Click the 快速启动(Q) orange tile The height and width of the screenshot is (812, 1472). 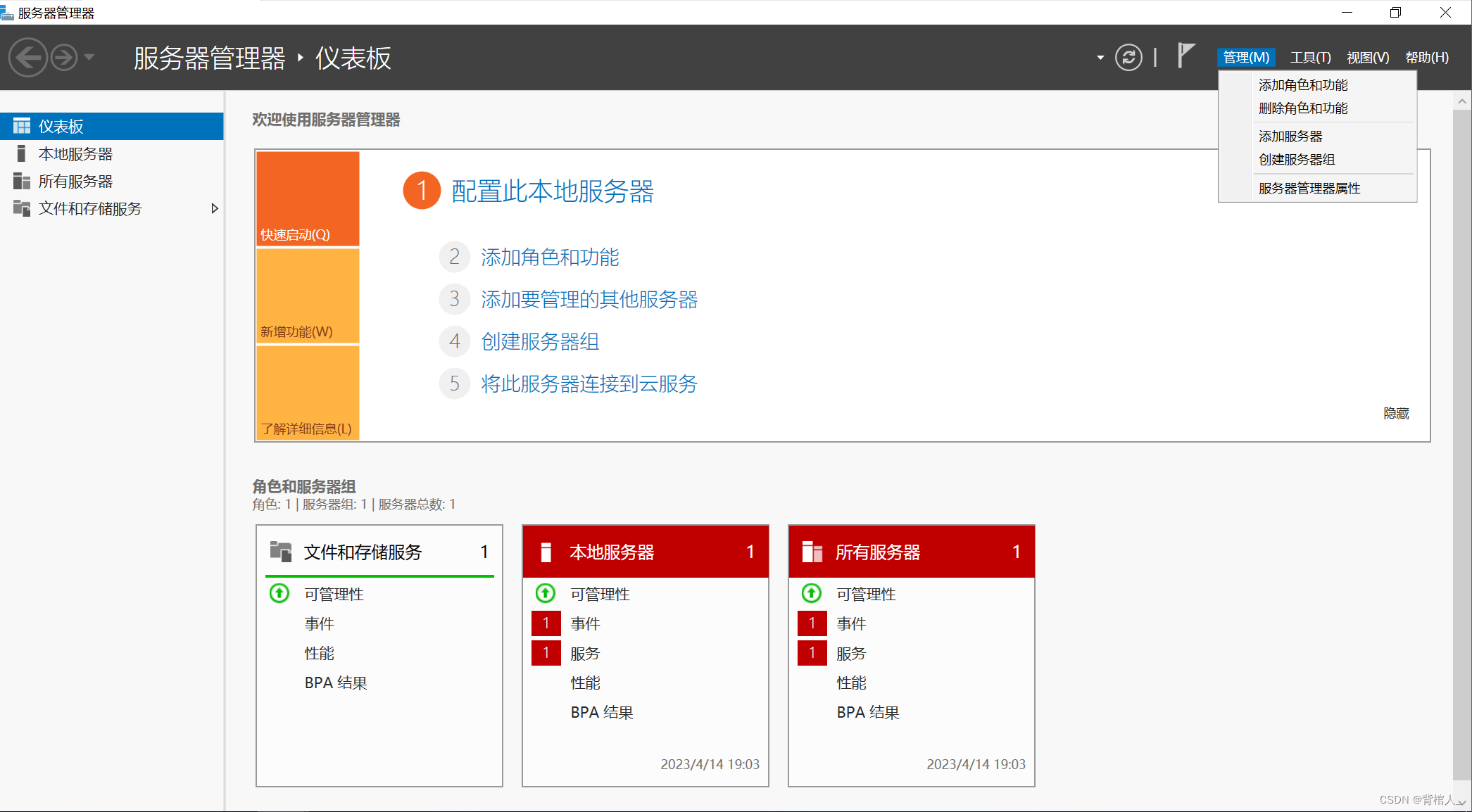click(308, 198)
